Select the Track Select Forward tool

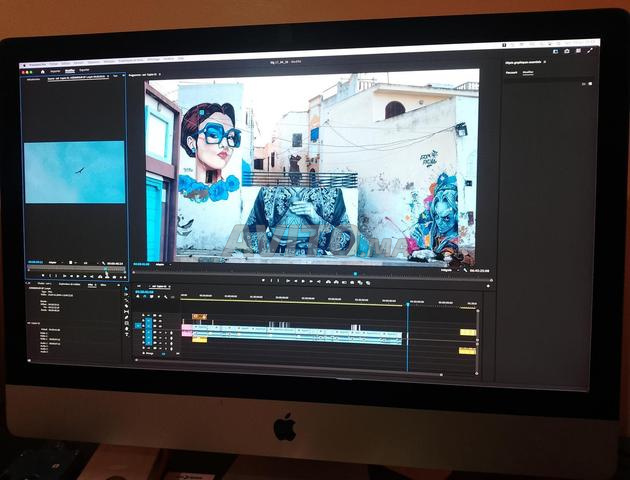126,294
